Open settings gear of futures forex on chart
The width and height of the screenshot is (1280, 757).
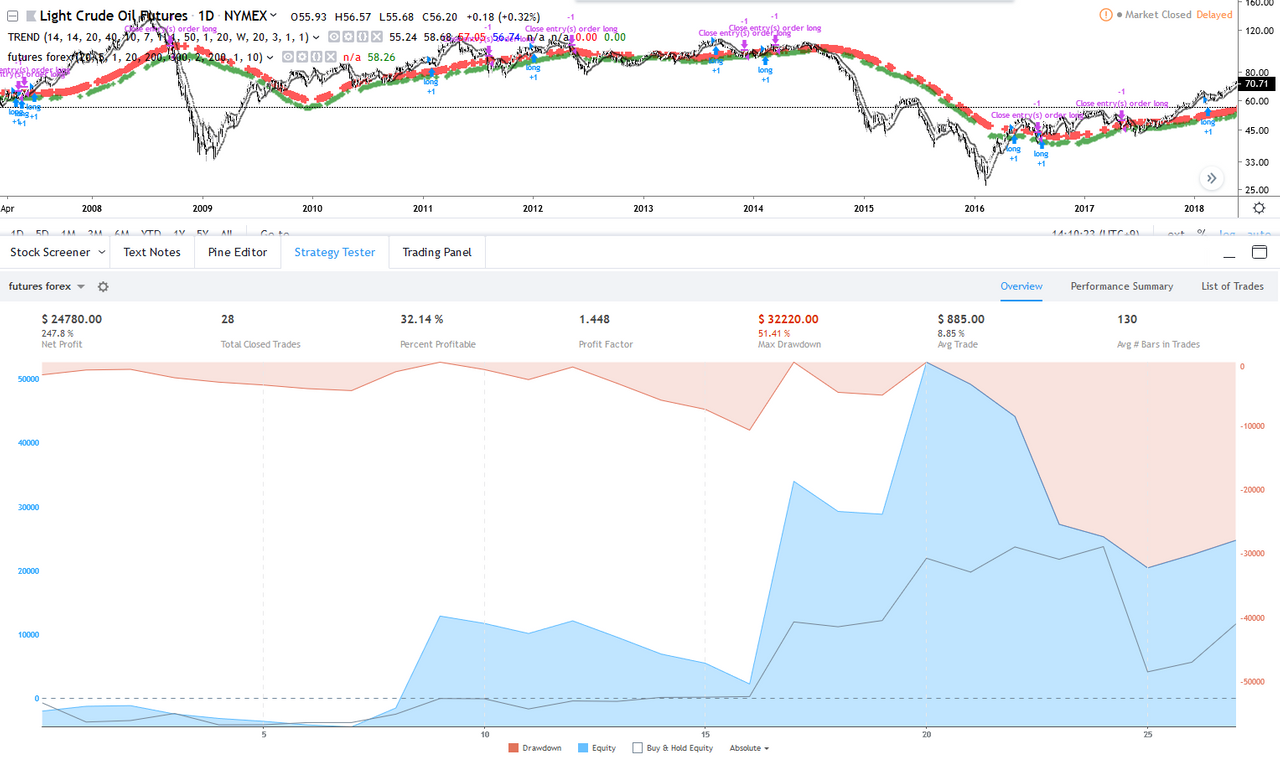[x=302, y=57]
